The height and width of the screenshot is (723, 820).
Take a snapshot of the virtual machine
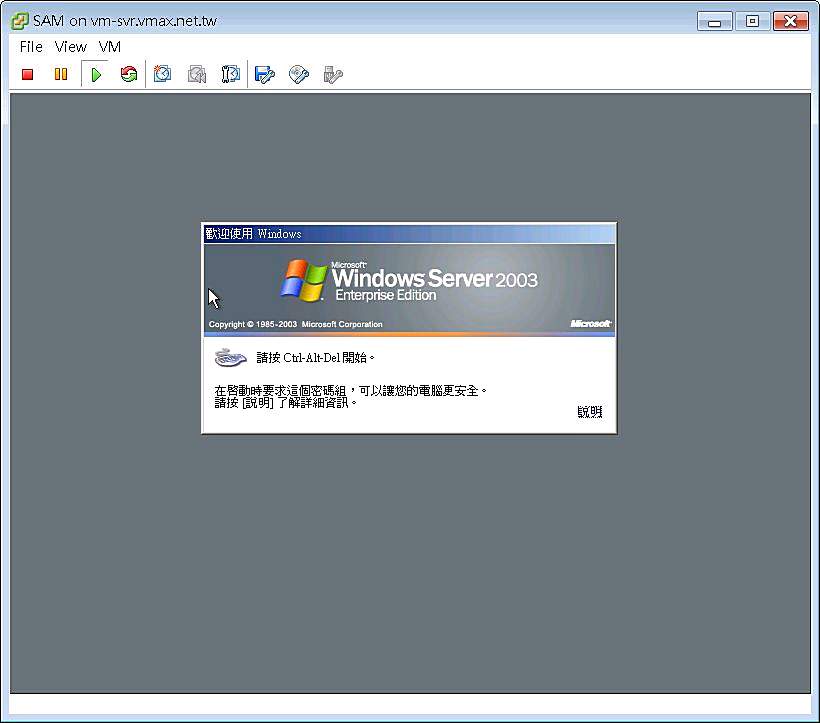[163, 74]
